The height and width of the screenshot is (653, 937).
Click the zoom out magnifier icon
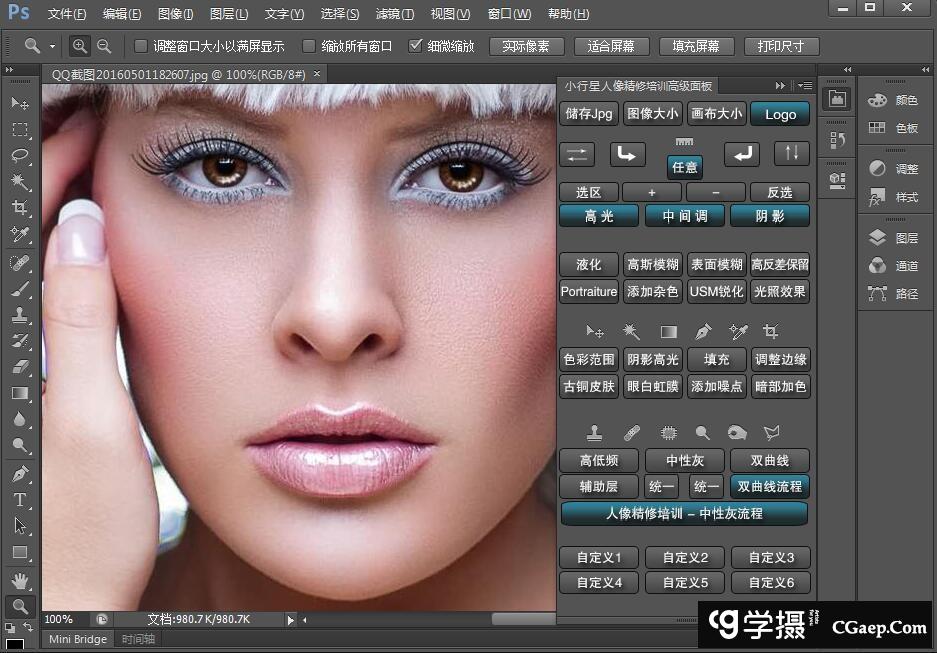coord(103,46)
